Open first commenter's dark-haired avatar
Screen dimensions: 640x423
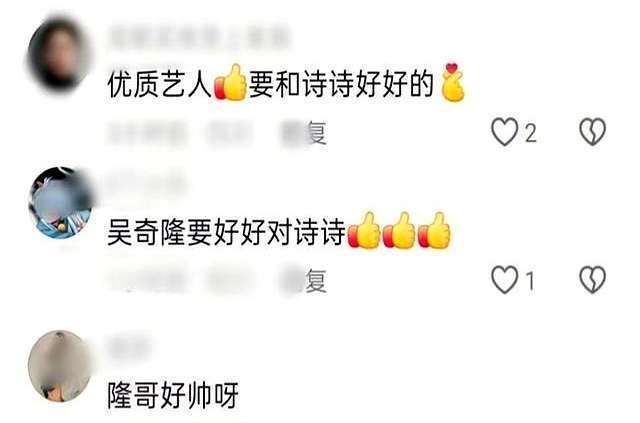tap(58, 53)
